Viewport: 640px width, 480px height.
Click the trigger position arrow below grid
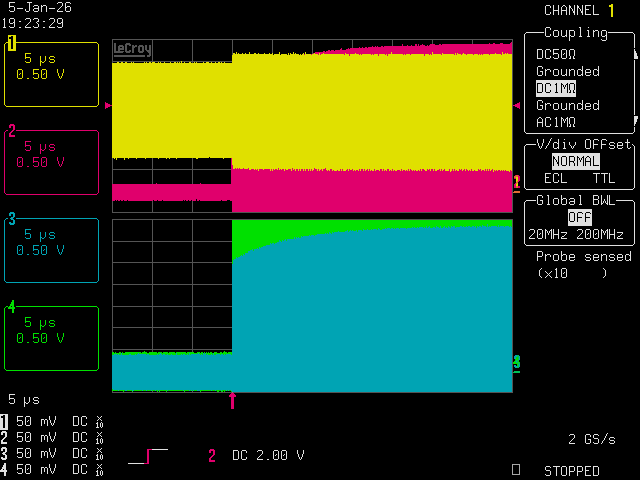pos(233,400)
